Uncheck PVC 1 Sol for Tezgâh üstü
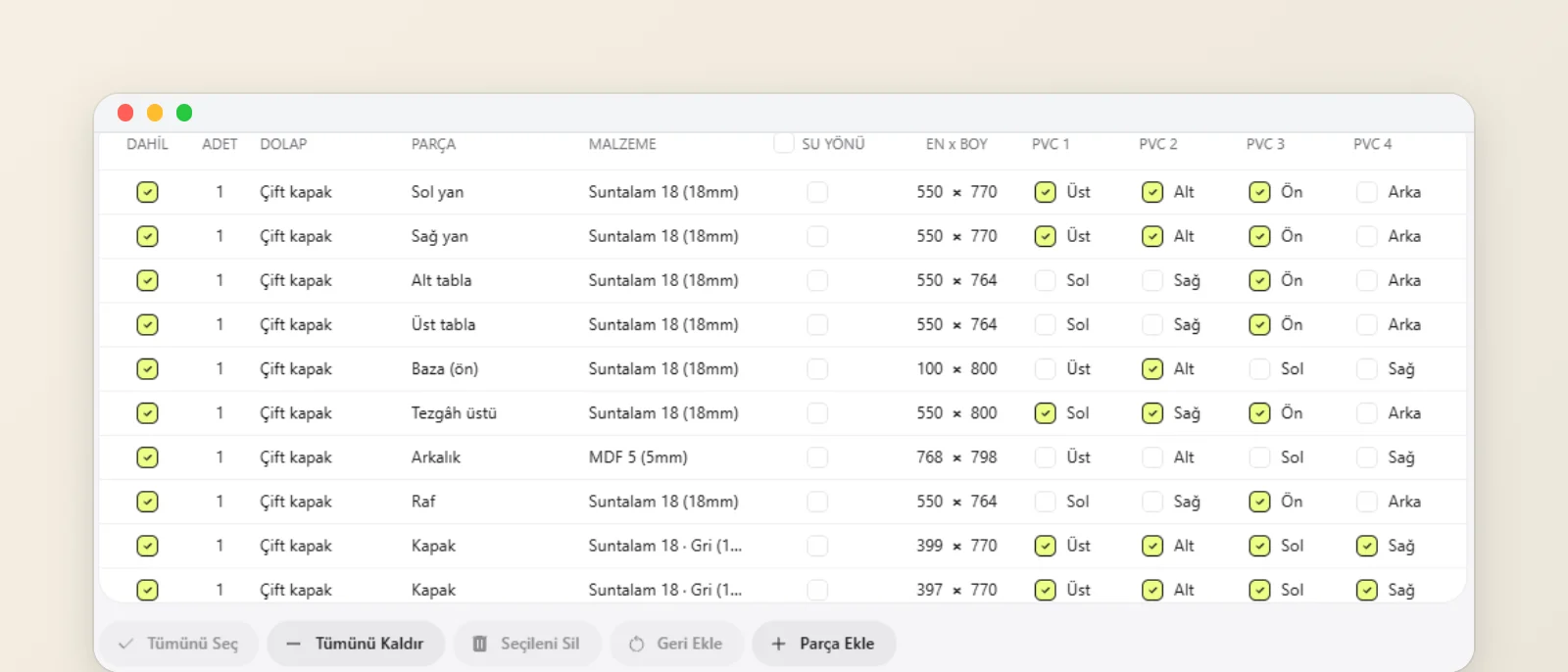The height and width of the screenshot is (672, 1568). pos(1046,413)
